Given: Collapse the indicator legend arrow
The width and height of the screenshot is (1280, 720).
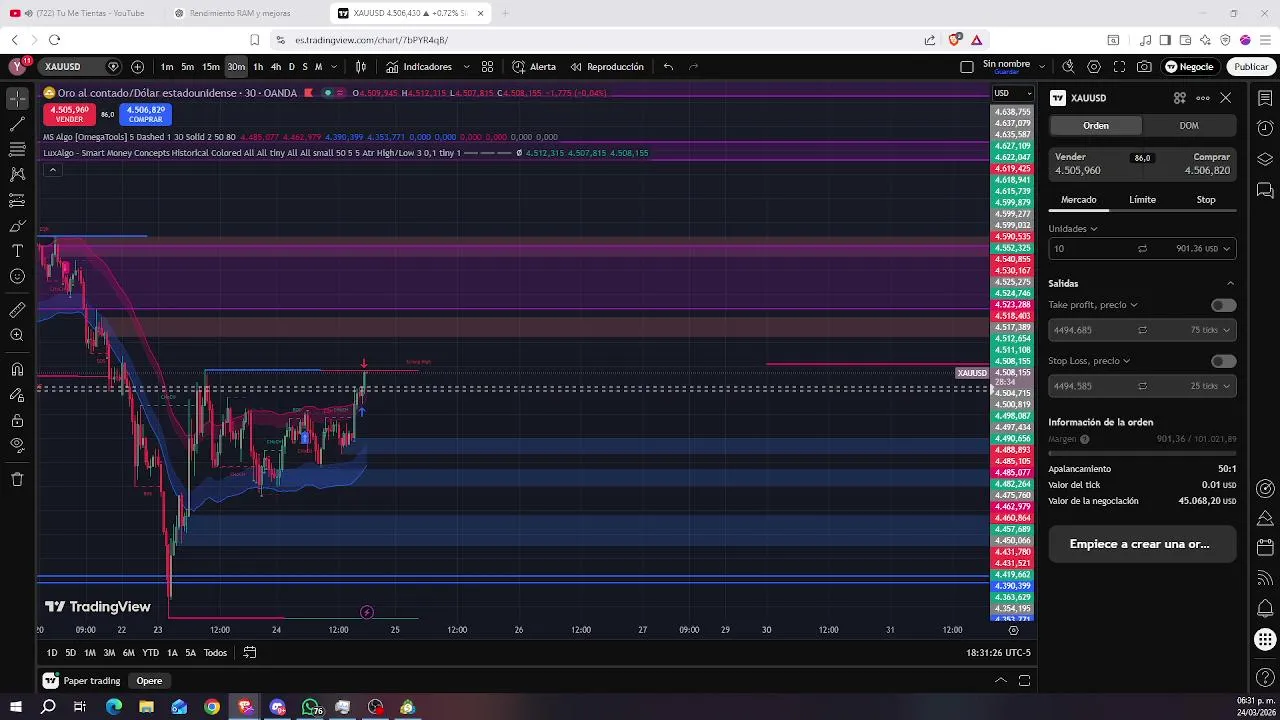Looking at the screenshot, I should tap(52, 170).
